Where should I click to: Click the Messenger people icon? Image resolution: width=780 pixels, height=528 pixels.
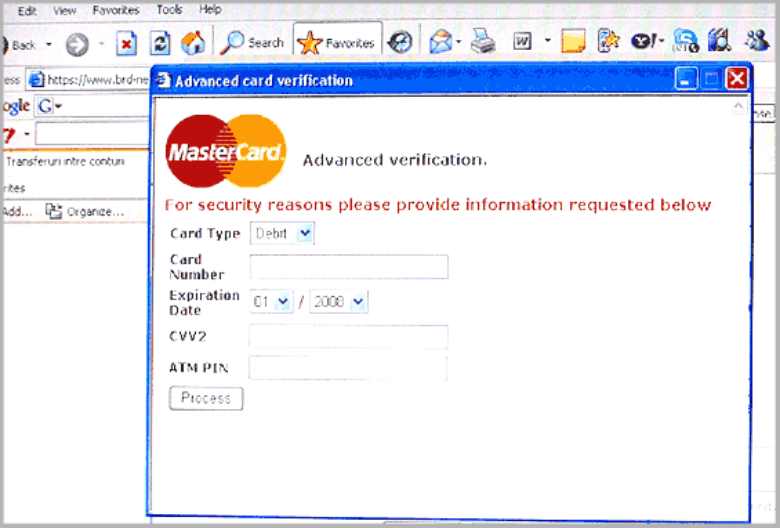[x=757, y=40]
